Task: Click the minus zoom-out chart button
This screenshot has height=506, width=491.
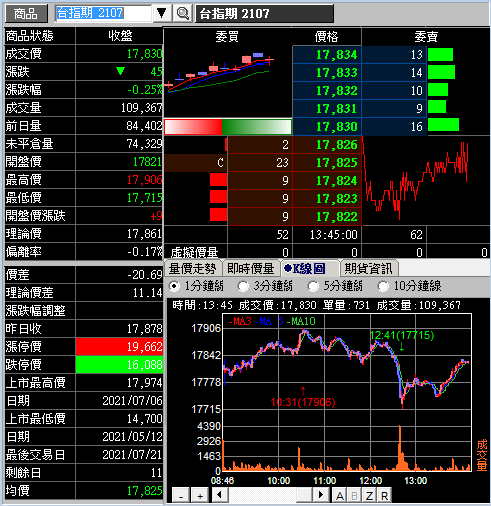Action: 181,496
